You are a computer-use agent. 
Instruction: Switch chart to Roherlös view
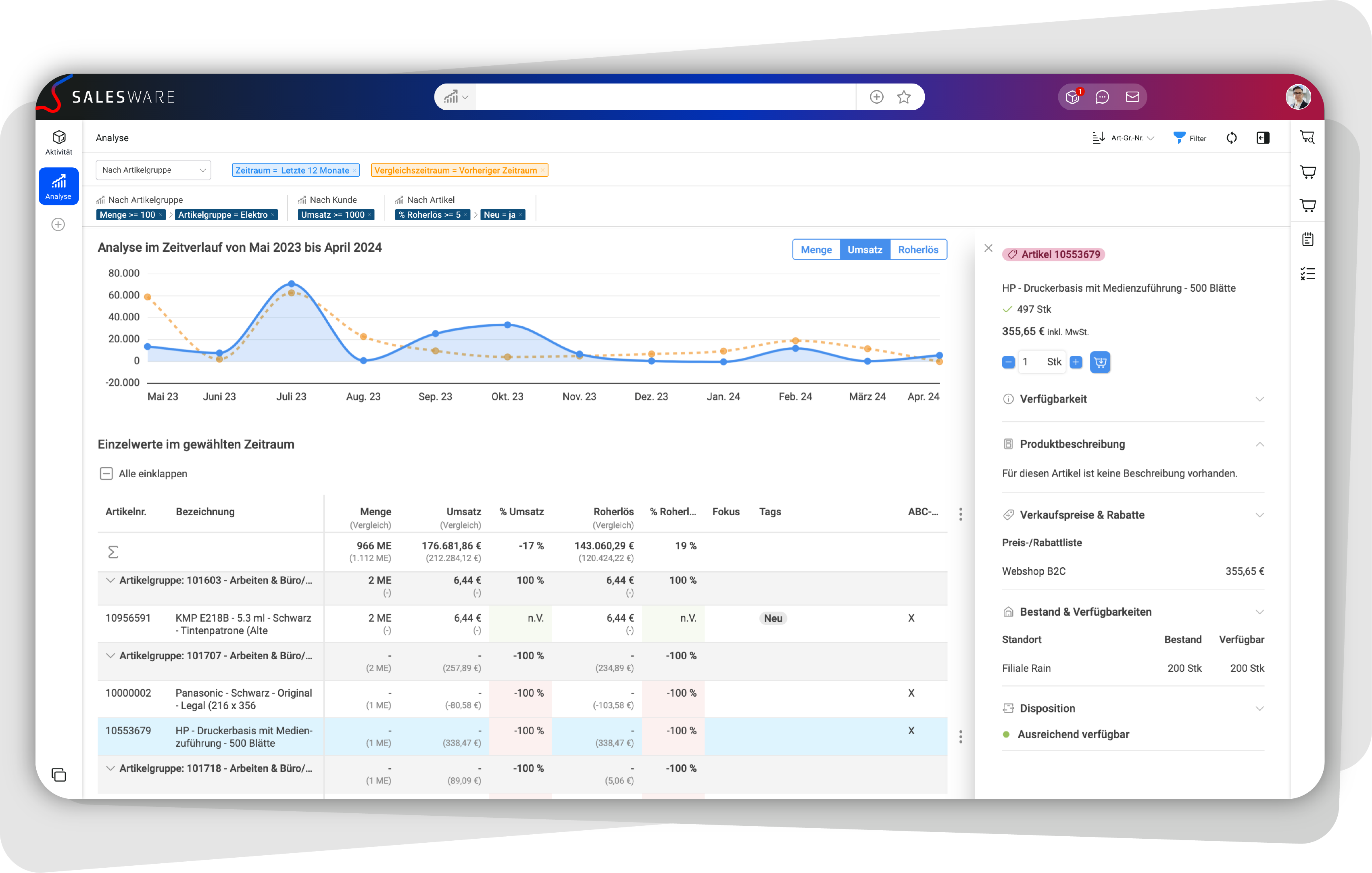(917, 250)
